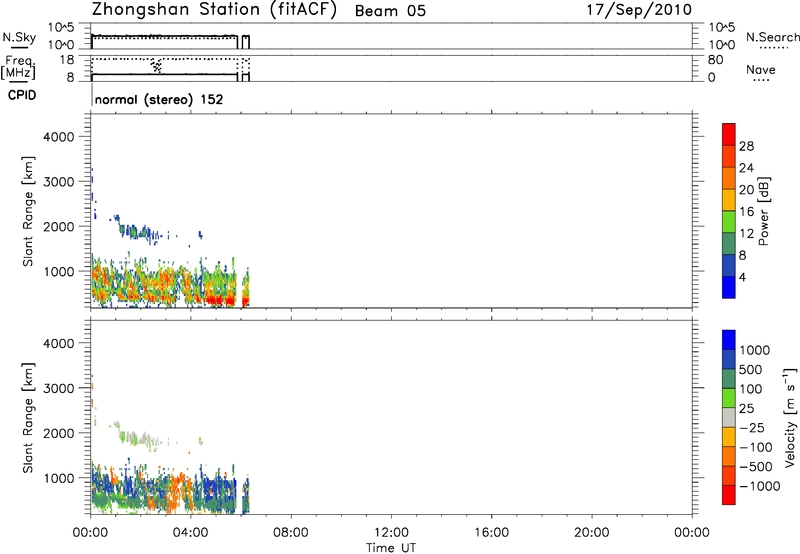
Task: Click the 'normal (stereo) 152' text
Action: coord(159,99)
